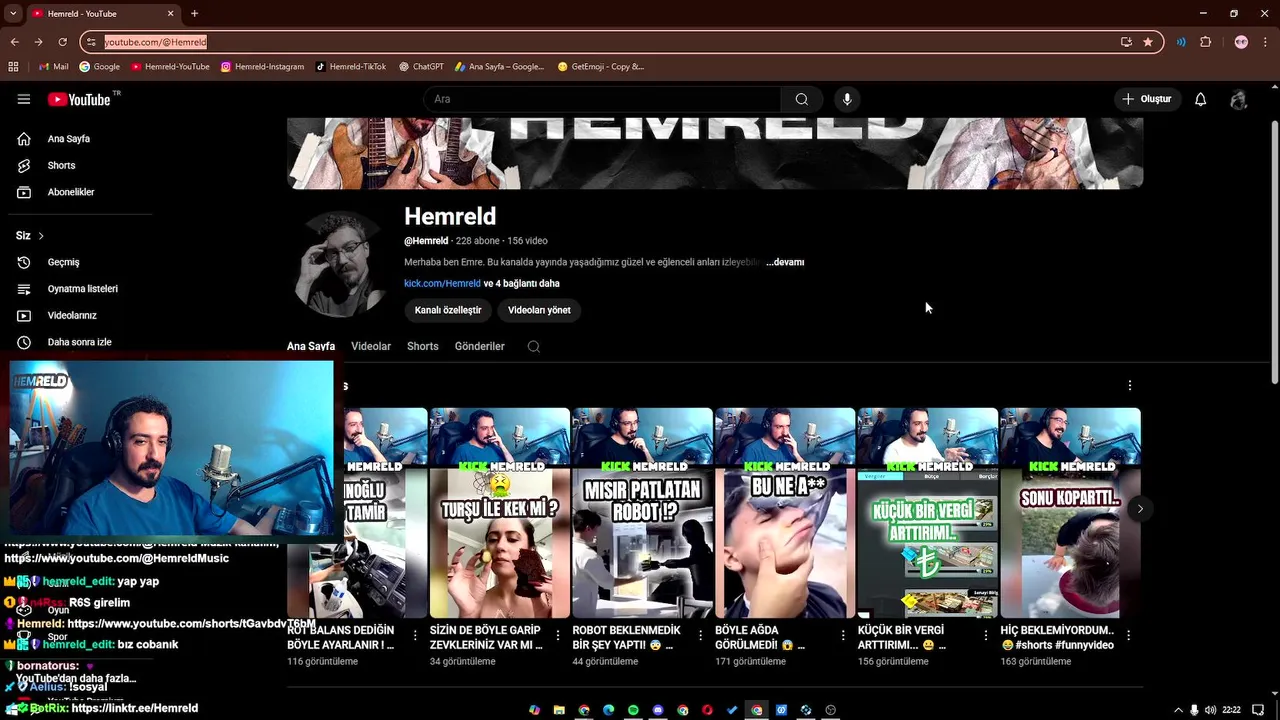Click the Oluştur create button

pyautogui.click(x=1146, y=99)
